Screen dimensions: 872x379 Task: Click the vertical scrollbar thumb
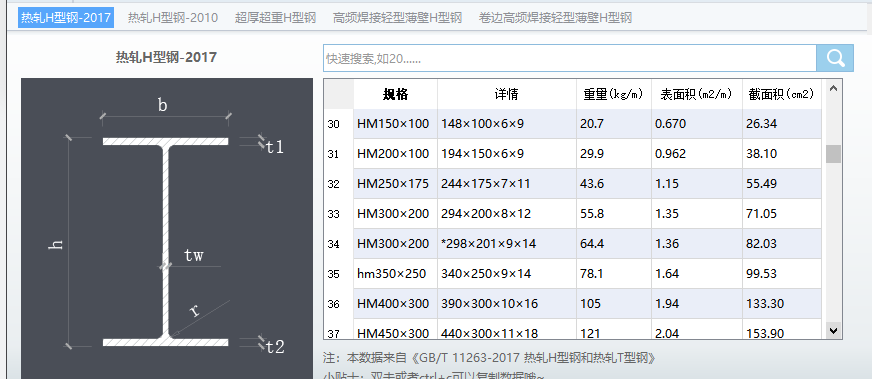tap(833, 154)
